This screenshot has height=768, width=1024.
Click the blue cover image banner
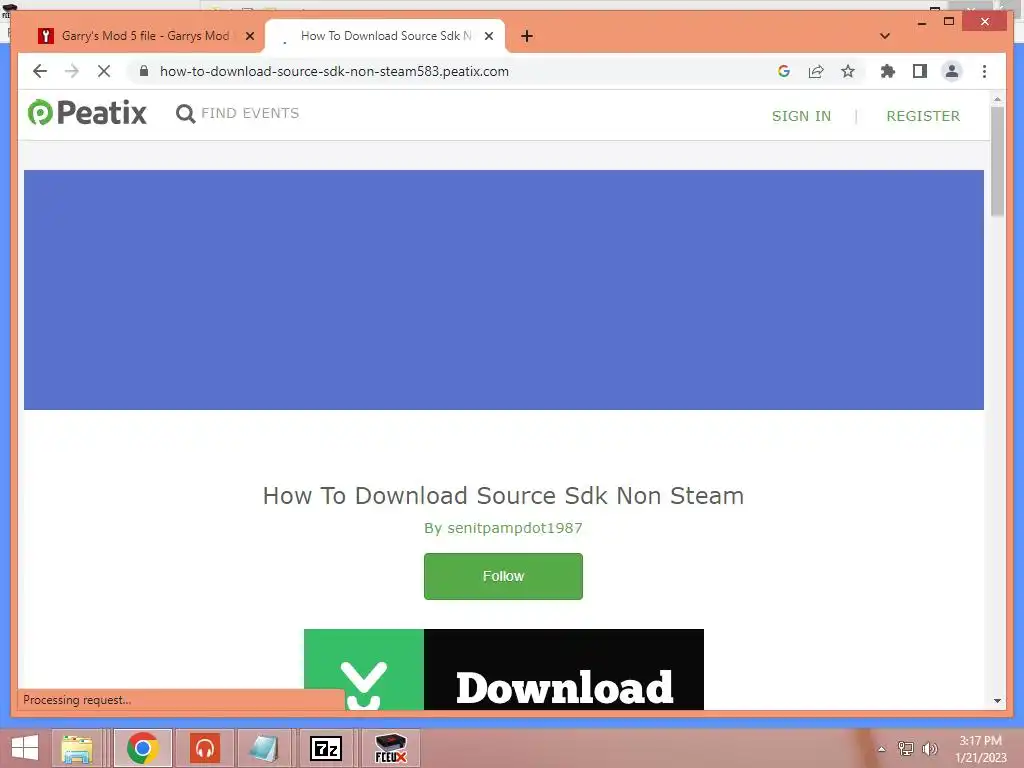point(504,290)
